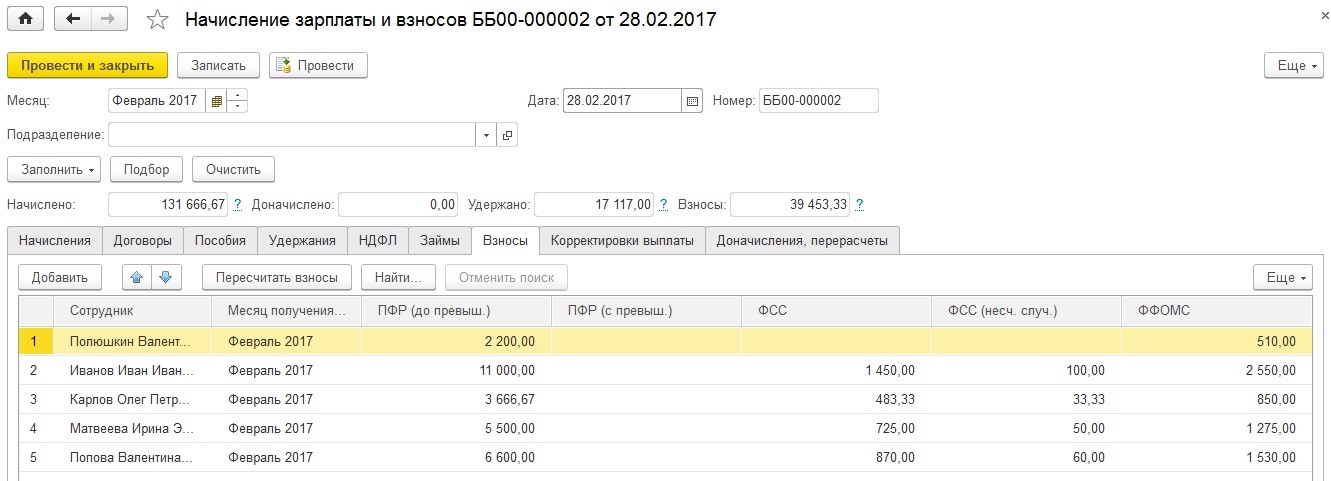Switch to the НДФЛ tab
This screenshot has width=1331, height=481.
(378, 240)
